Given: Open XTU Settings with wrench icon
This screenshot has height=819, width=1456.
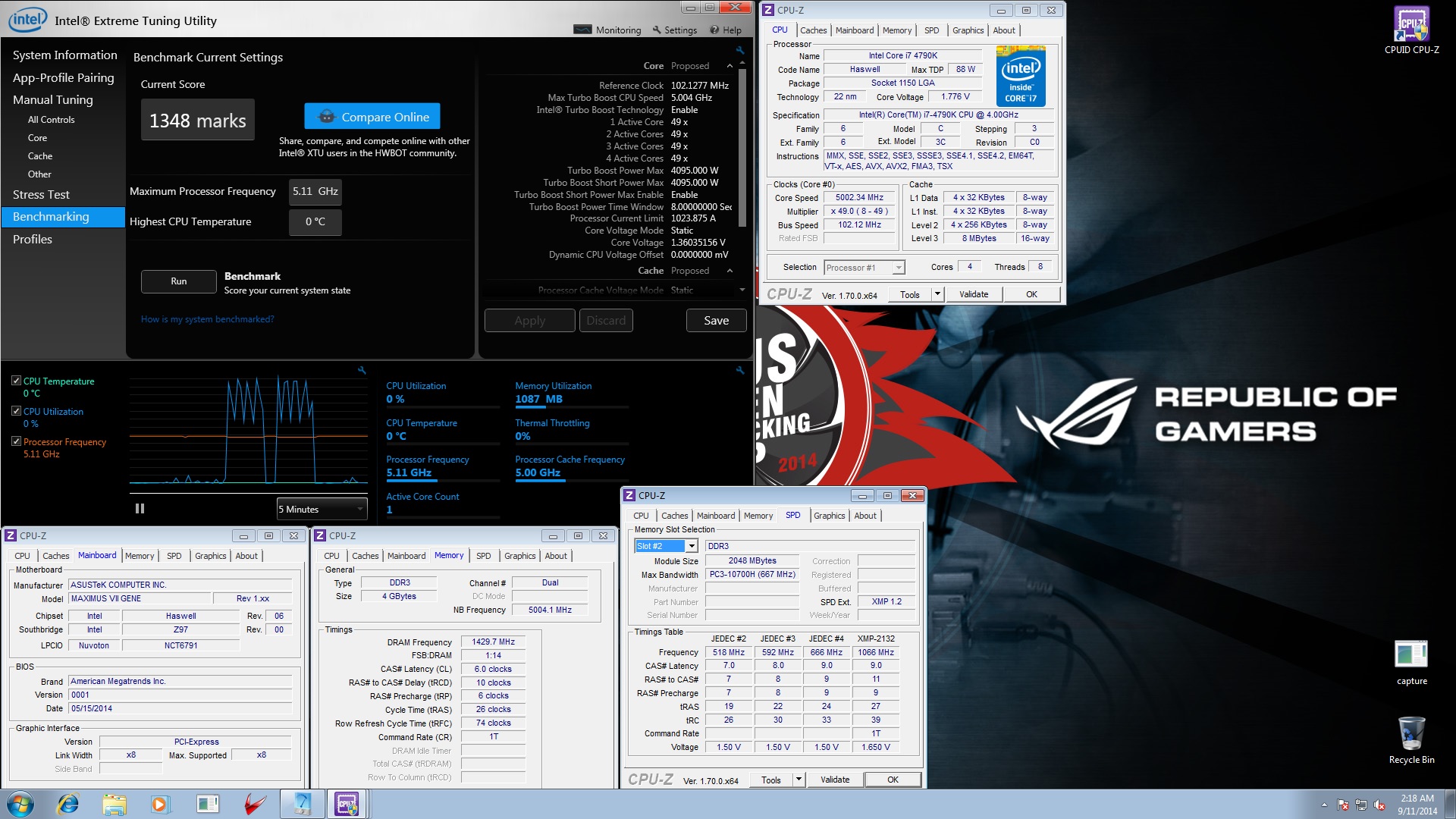Looking at the screenshot, I should click(x=674, y=30).
